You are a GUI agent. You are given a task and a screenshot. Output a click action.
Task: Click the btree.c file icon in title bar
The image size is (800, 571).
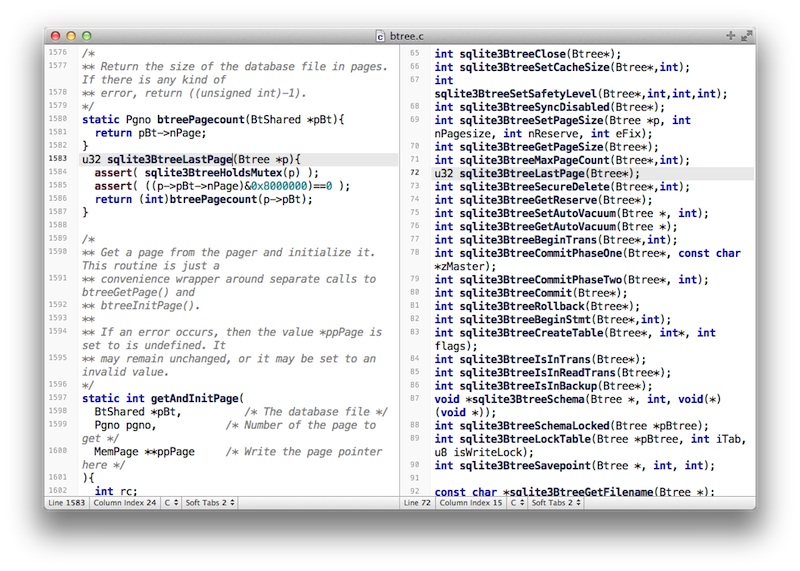(x=380, y=35)
